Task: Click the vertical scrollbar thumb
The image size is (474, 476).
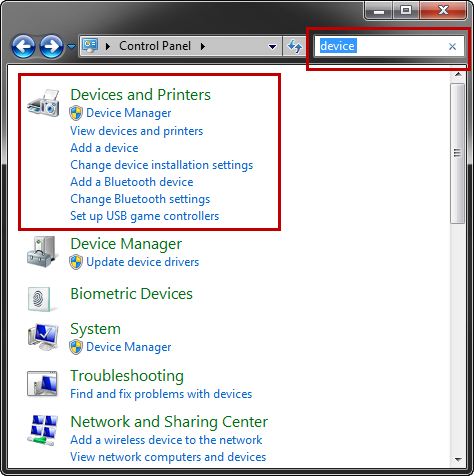Action: [x=457, y=153]
